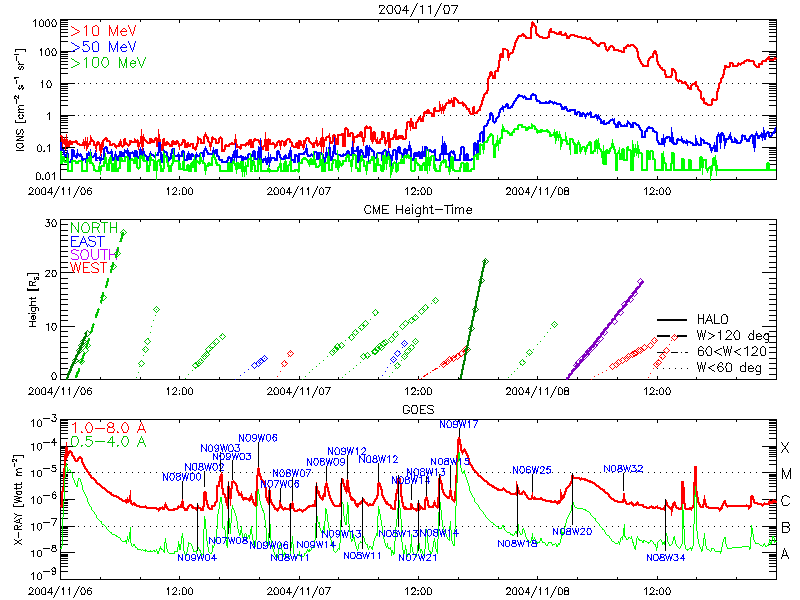Select the flare label "N07W21"
800x600 pixels.
[418, 558]
